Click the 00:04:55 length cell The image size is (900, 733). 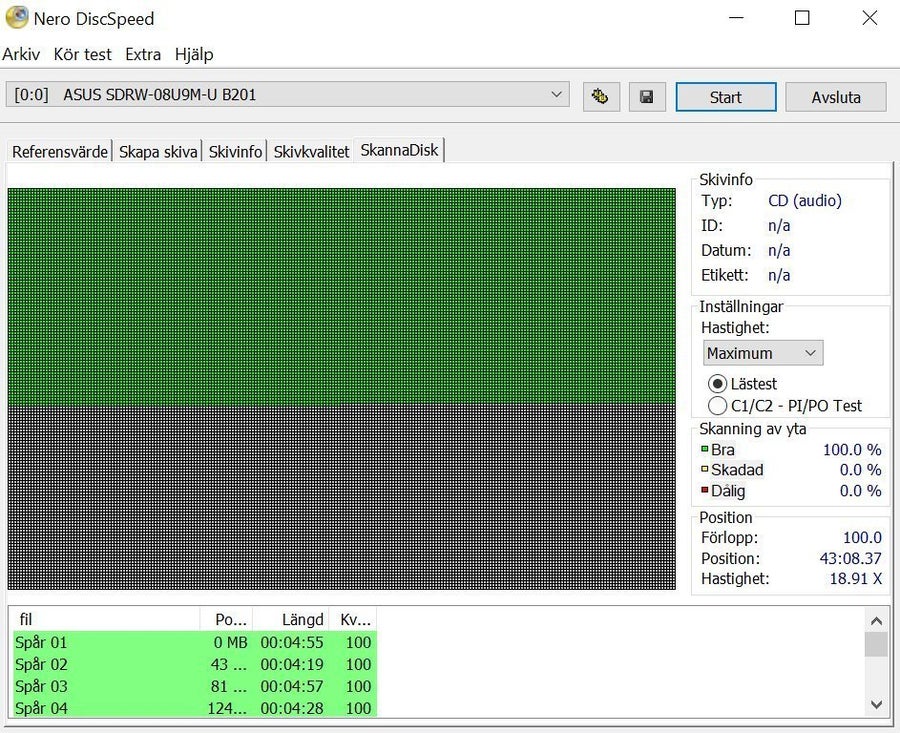(292, 642)
